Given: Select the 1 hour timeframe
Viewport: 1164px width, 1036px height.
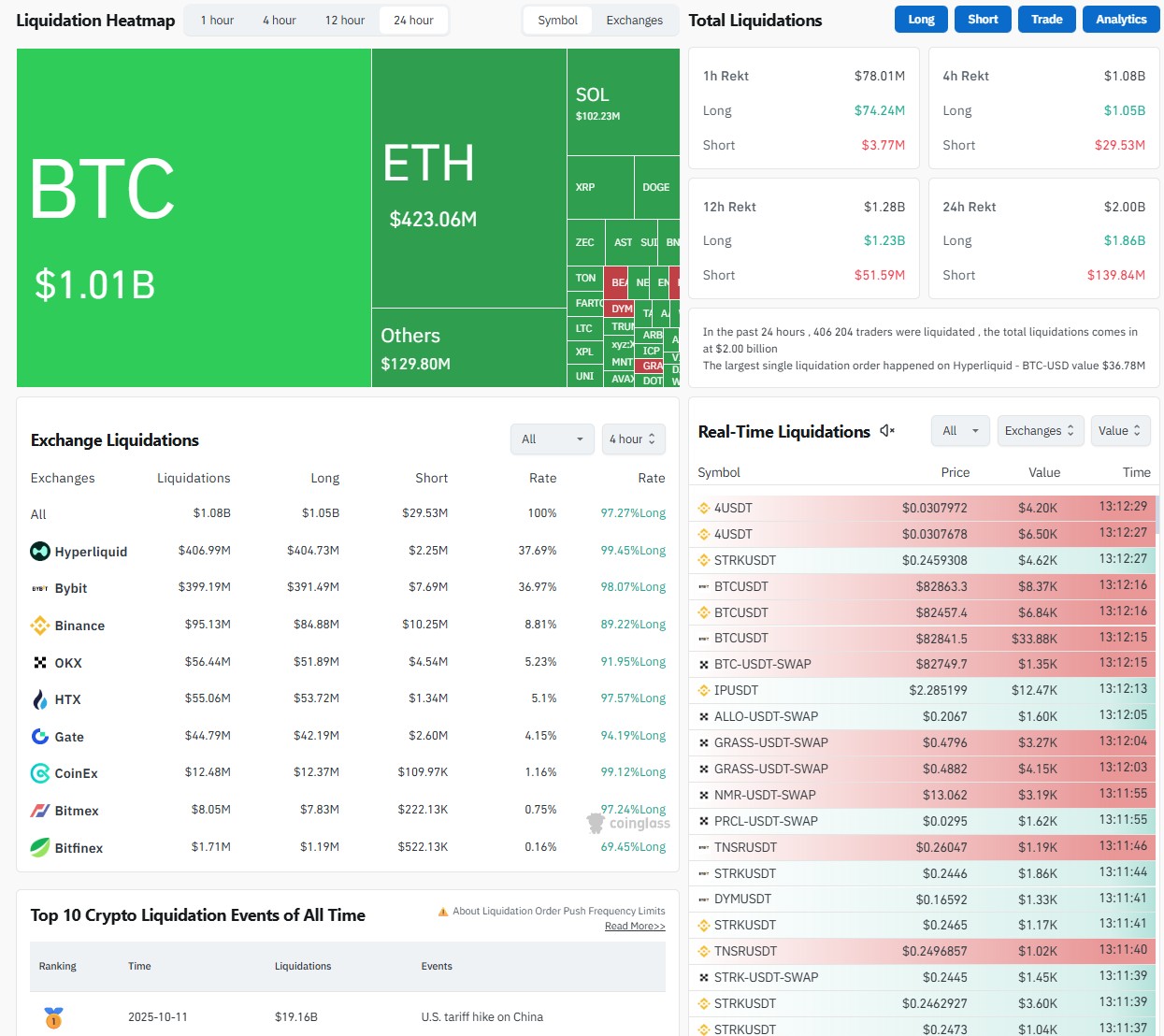Looking at the screenshot, I should [x=216, y=19].
